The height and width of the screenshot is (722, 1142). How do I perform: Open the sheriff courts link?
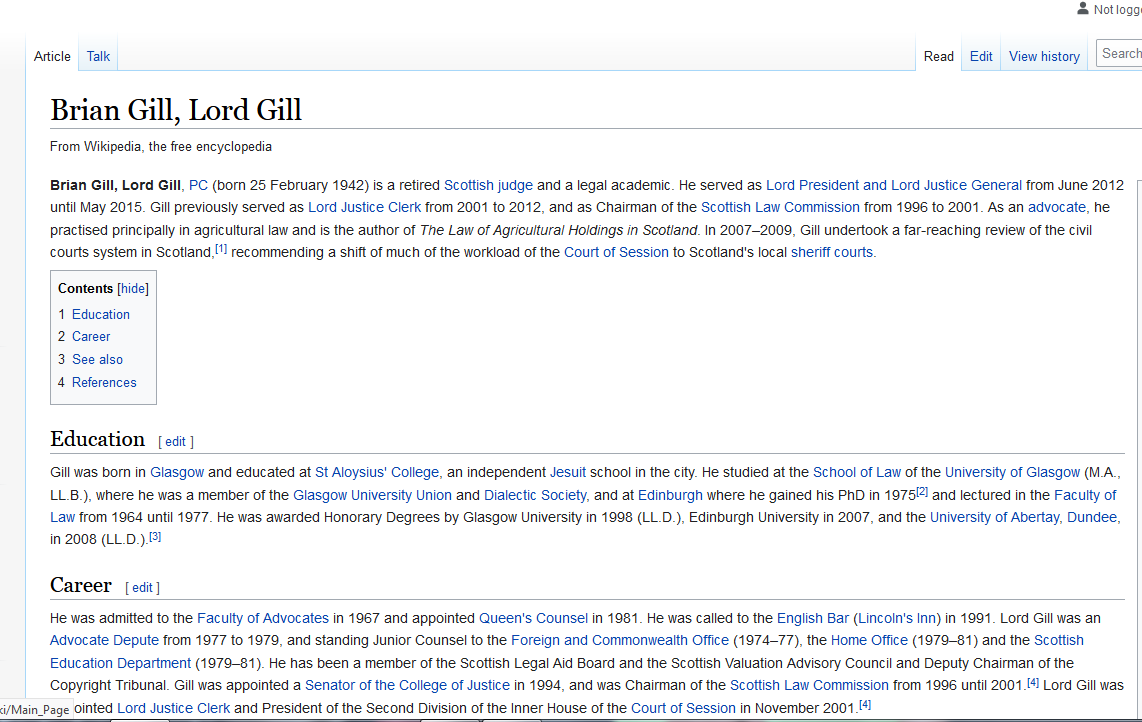pyautogui.click(x=832, y=252)
